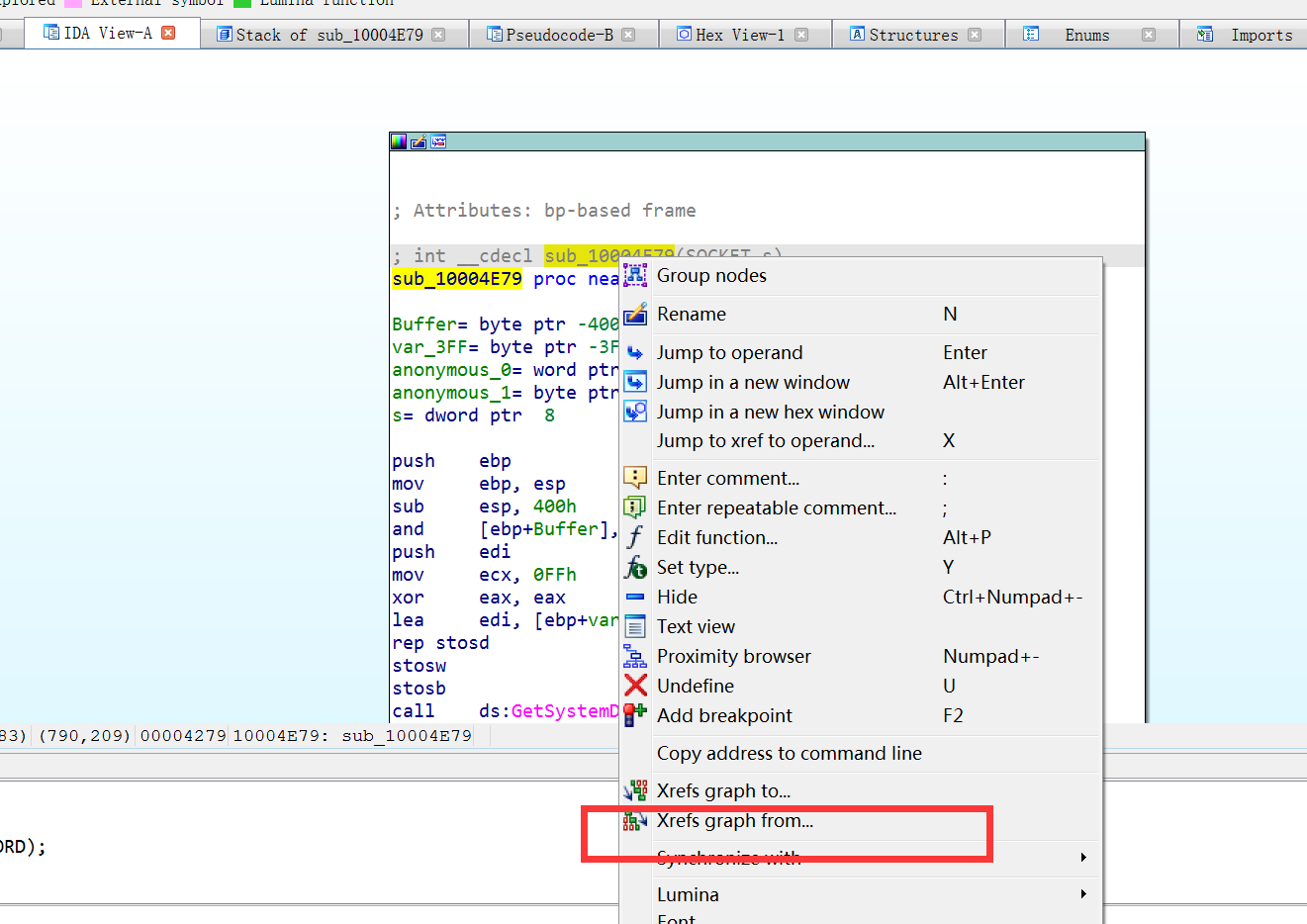Image resolution: width=1307 pixels, height=924 pixels.
Task: Click the Jump to operand arrow icon
Action: (x=635, y=353)
